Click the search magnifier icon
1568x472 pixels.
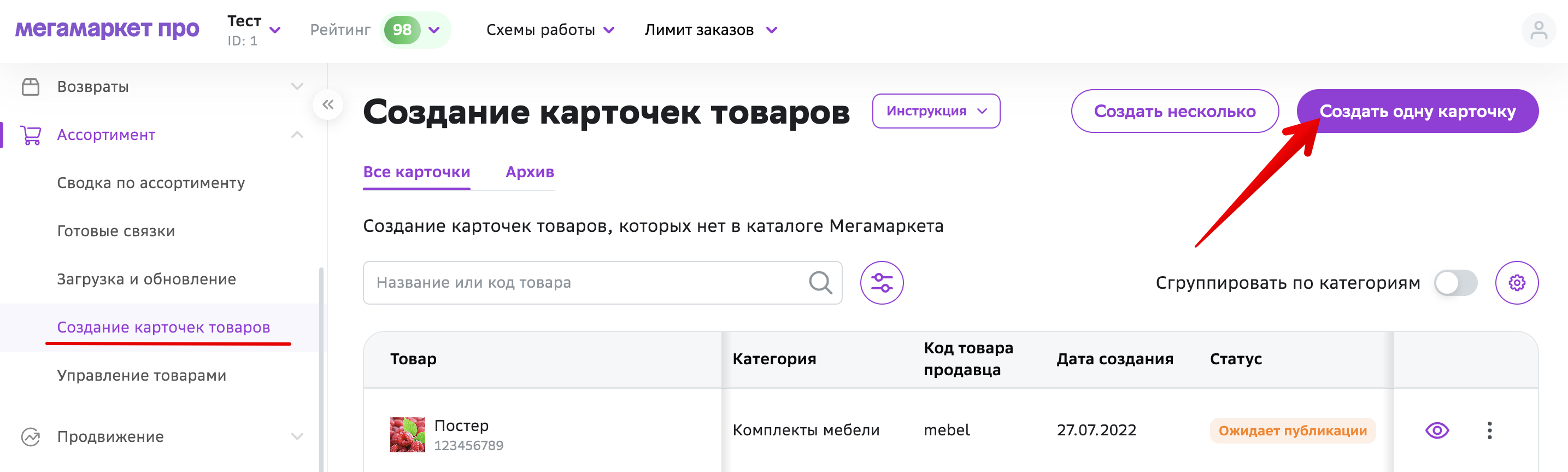[x=820, y=283]
